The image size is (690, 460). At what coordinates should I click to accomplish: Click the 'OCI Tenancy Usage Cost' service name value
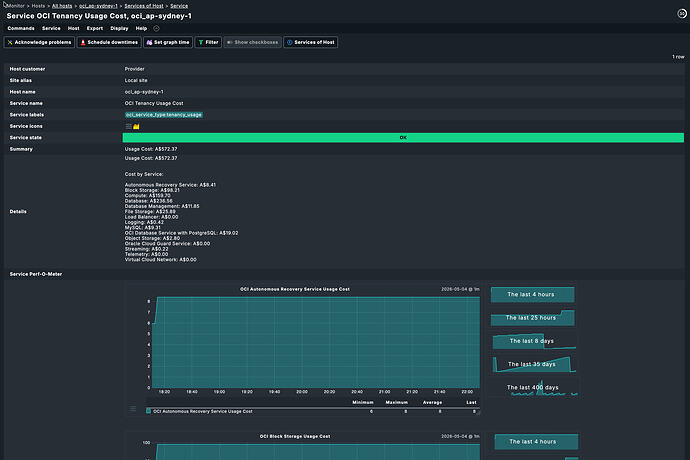pyautogui.click(x=154, y=103)
